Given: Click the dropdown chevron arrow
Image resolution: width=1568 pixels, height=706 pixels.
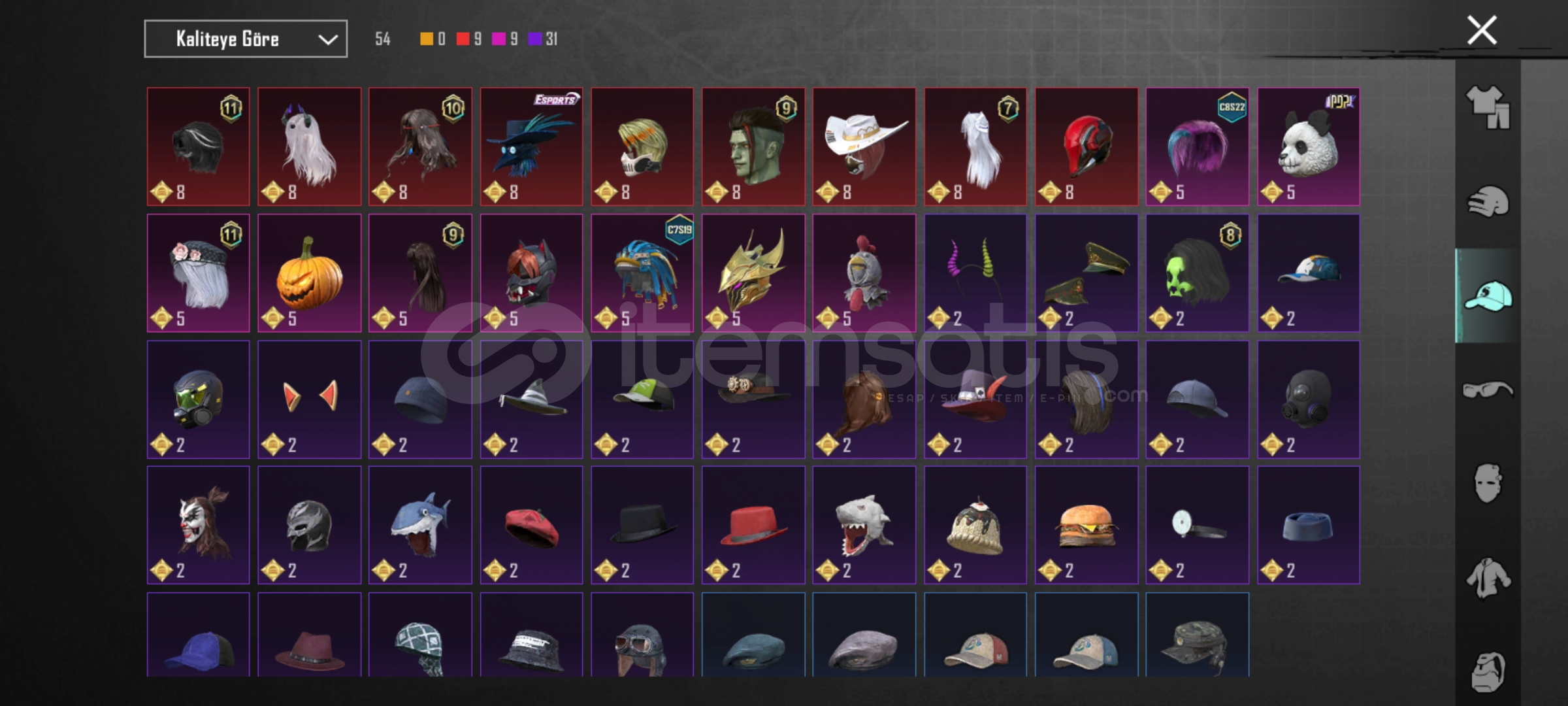Looking at the screenshot, I should 327,40.
